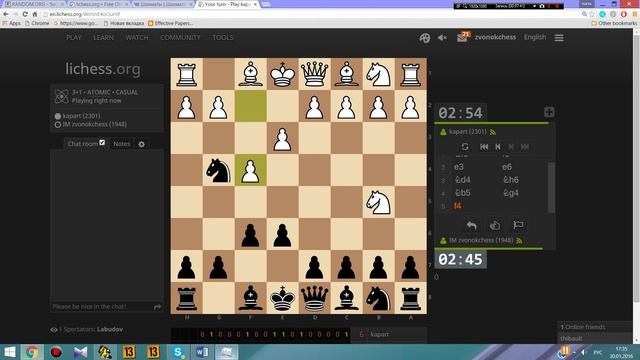Open the Effective Papers bookmark

click(171, 23)
